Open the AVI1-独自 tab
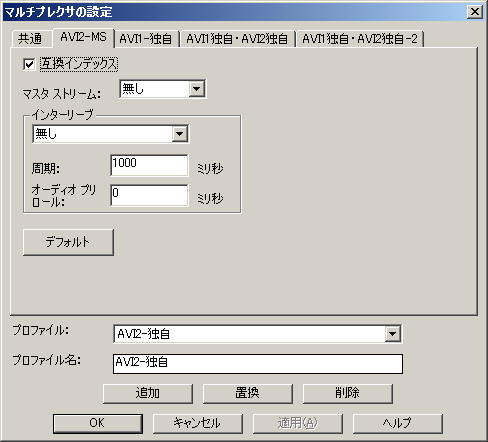The height and width of the screenshot is (442, 488). pyautogui.click(x=146, y=39)
